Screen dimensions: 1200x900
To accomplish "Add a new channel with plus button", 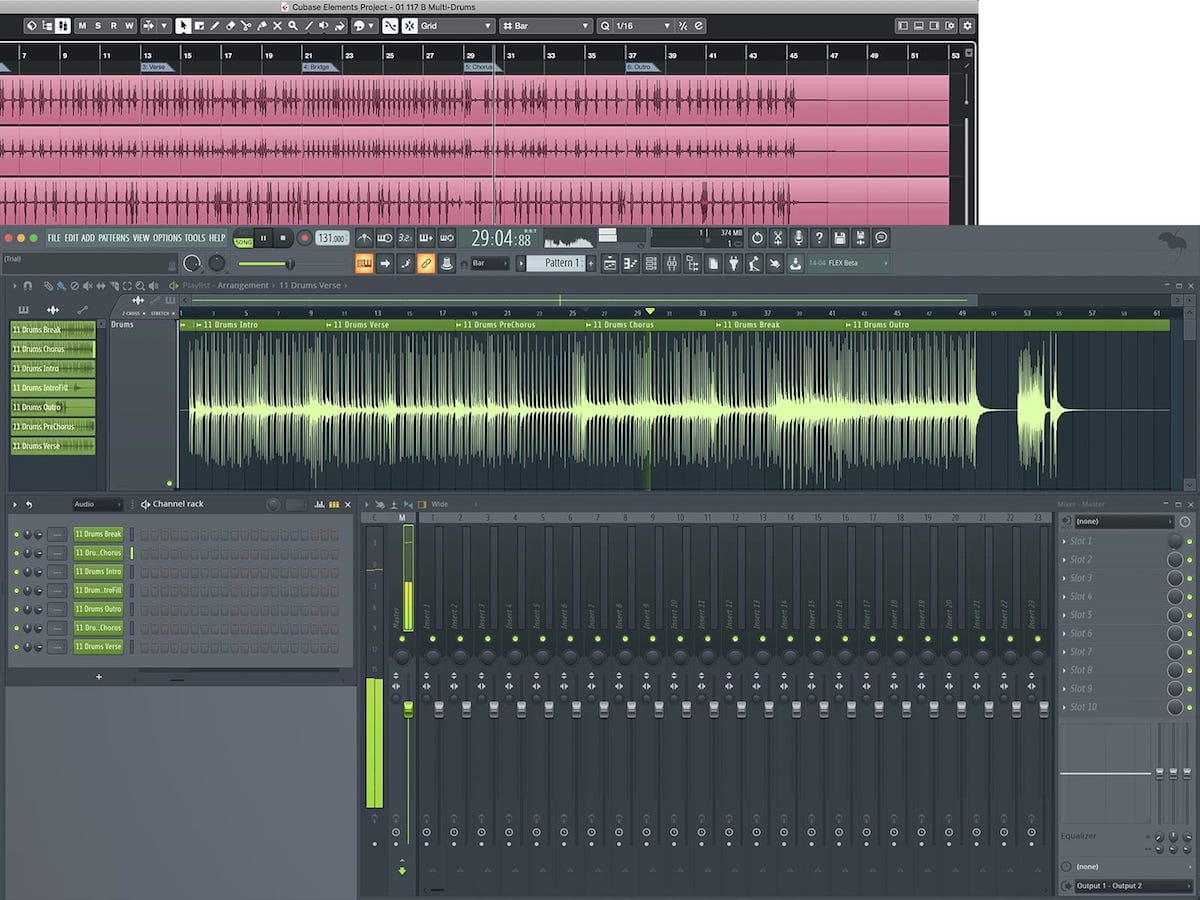I will (x=98, y=677).
